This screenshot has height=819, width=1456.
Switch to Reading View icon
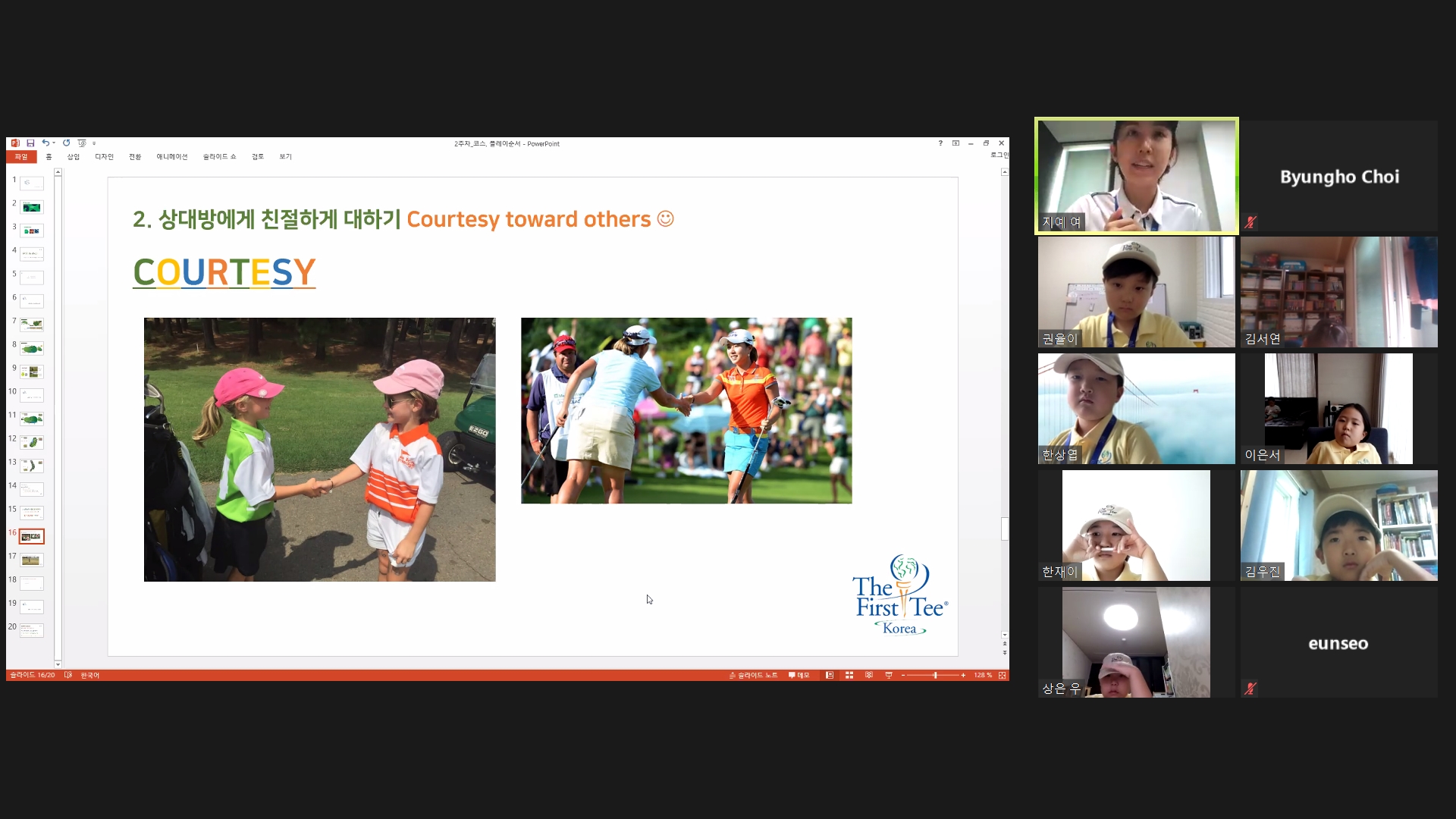(869, 675)
